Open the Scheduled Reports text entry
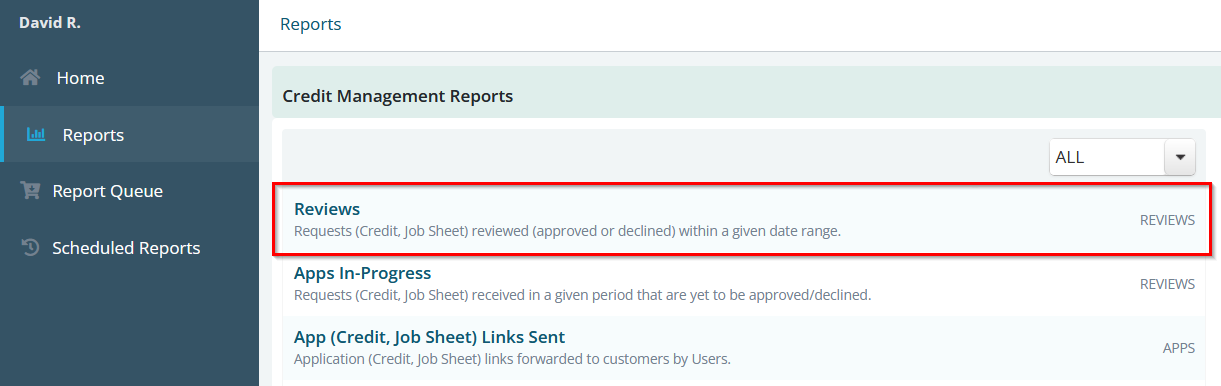The image size is (1221, 386). point(126,248)
